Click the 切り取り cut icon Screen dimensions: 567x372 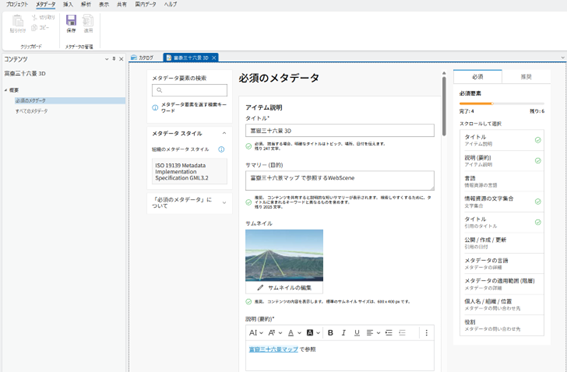(x=35, y=17)
